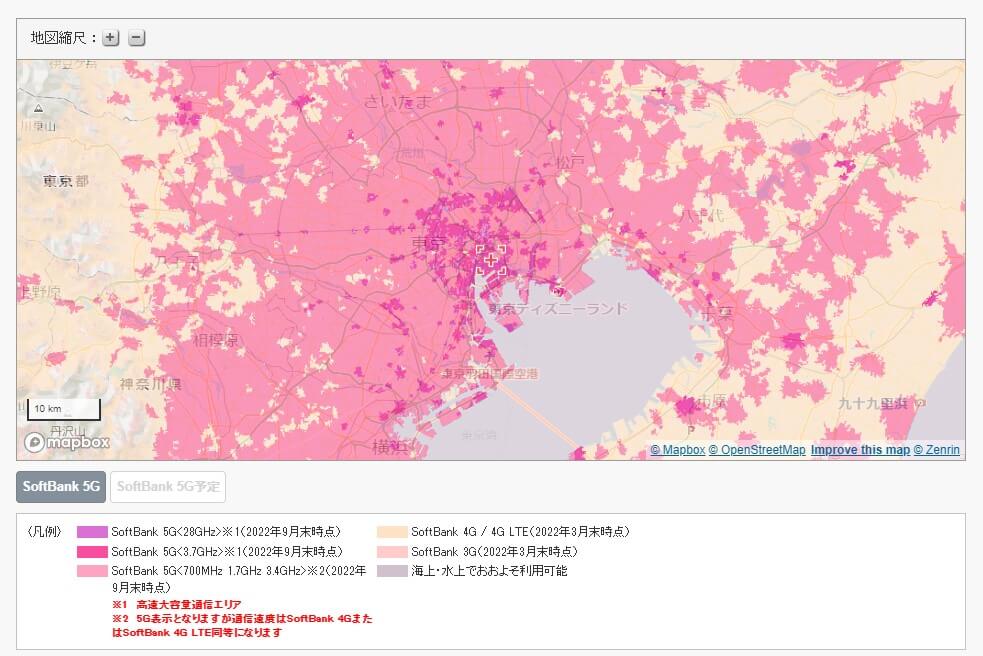
Task: Click the SoftBank 3G(2022年3月末時点) legend text
Action: click(494, 552)
